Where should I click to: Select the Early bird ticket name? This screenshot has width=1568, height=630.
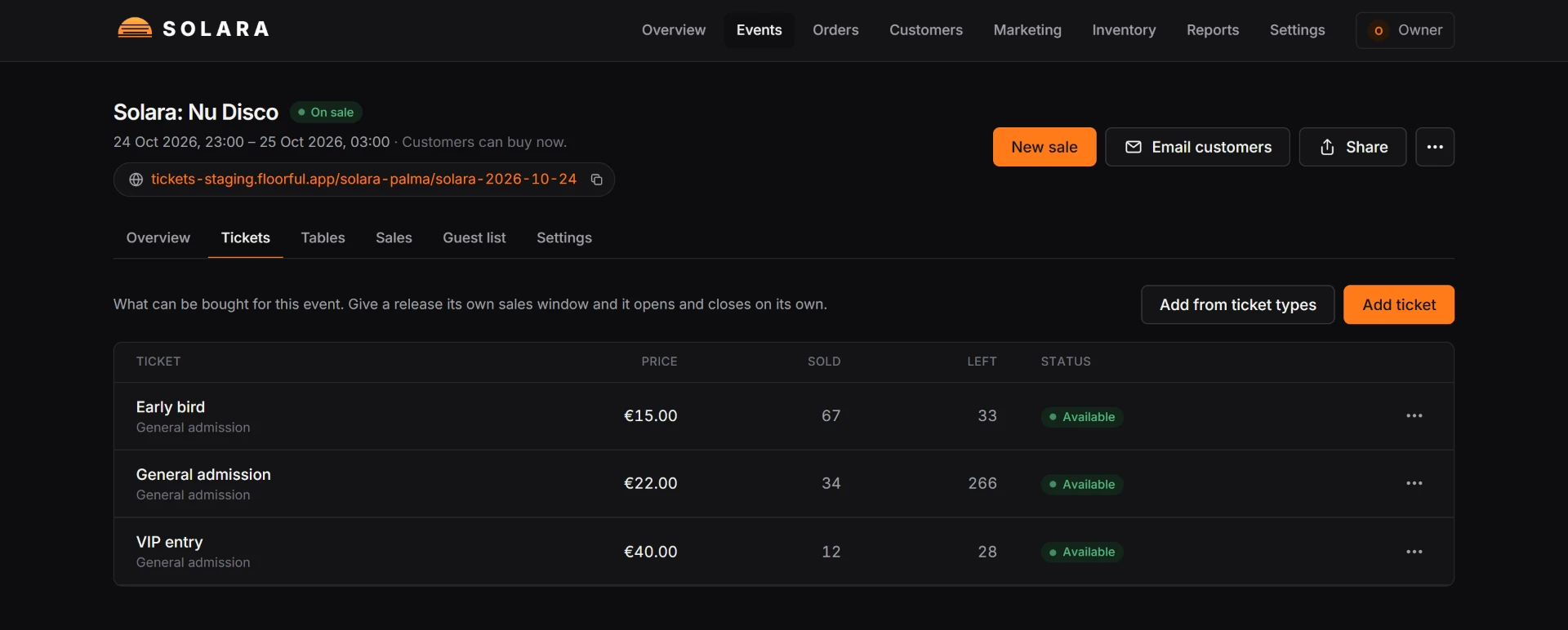tap(170, 407)
